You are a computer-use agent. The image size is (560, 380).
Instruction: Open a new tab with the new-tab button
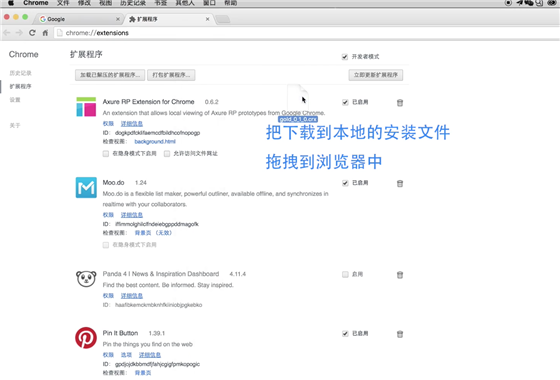[x=223, y=19]
